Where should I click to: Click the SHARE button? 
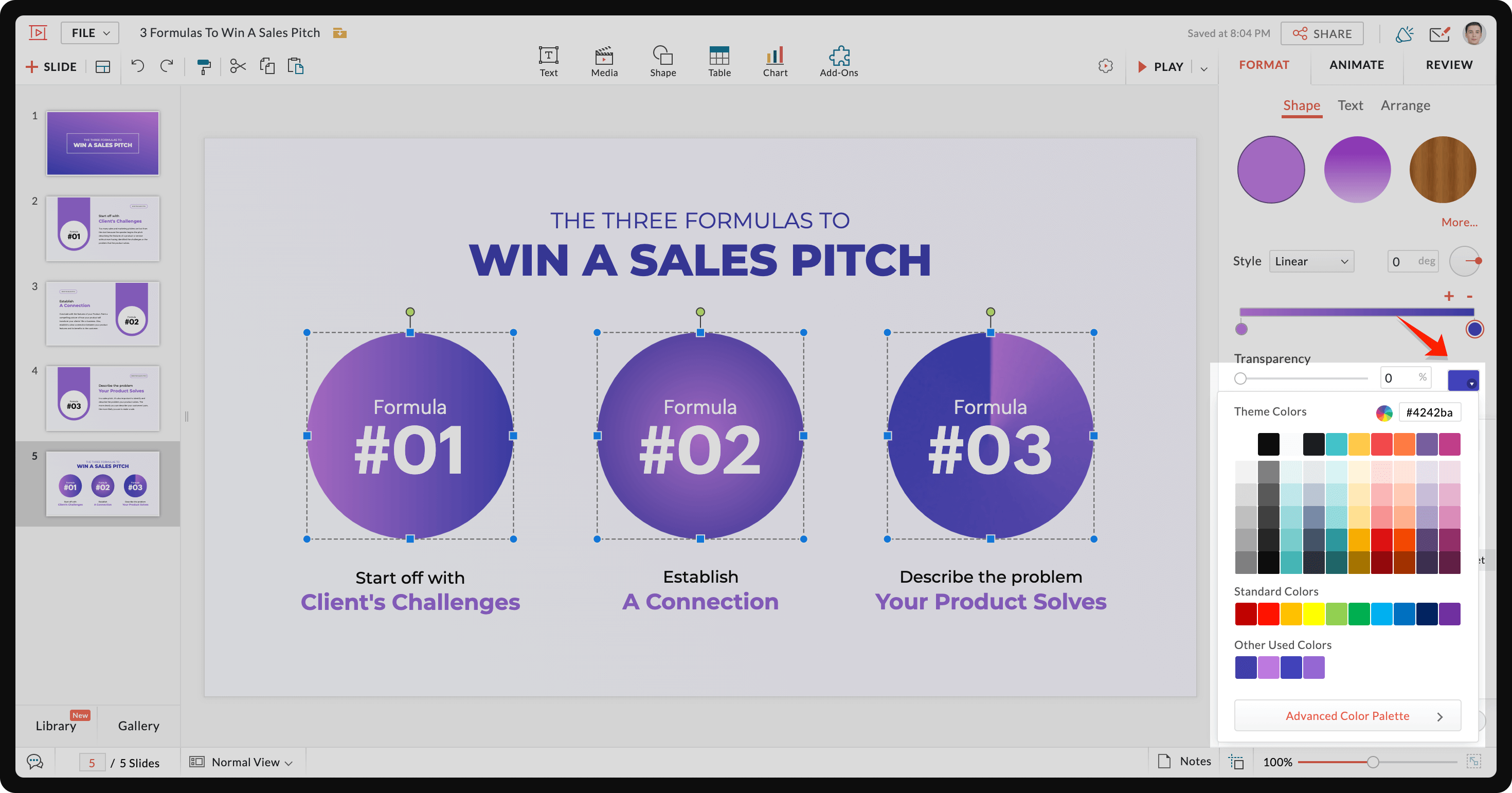[x=1322, y=33]
